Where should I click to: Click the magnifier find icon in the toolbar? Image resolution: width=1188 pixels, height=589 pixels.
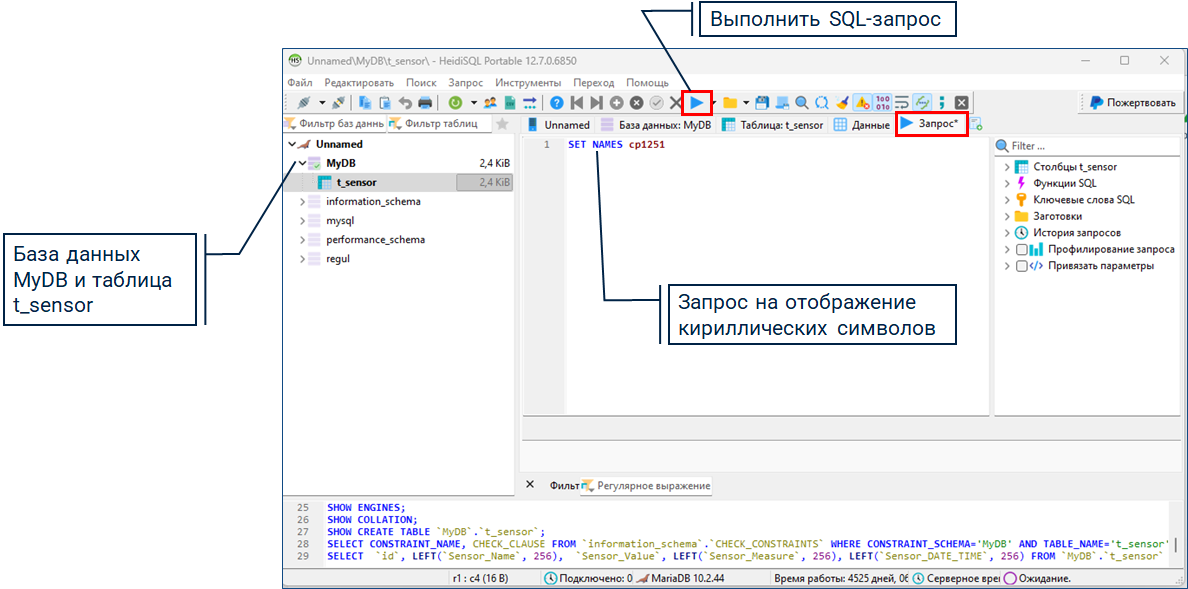point(801,102)
